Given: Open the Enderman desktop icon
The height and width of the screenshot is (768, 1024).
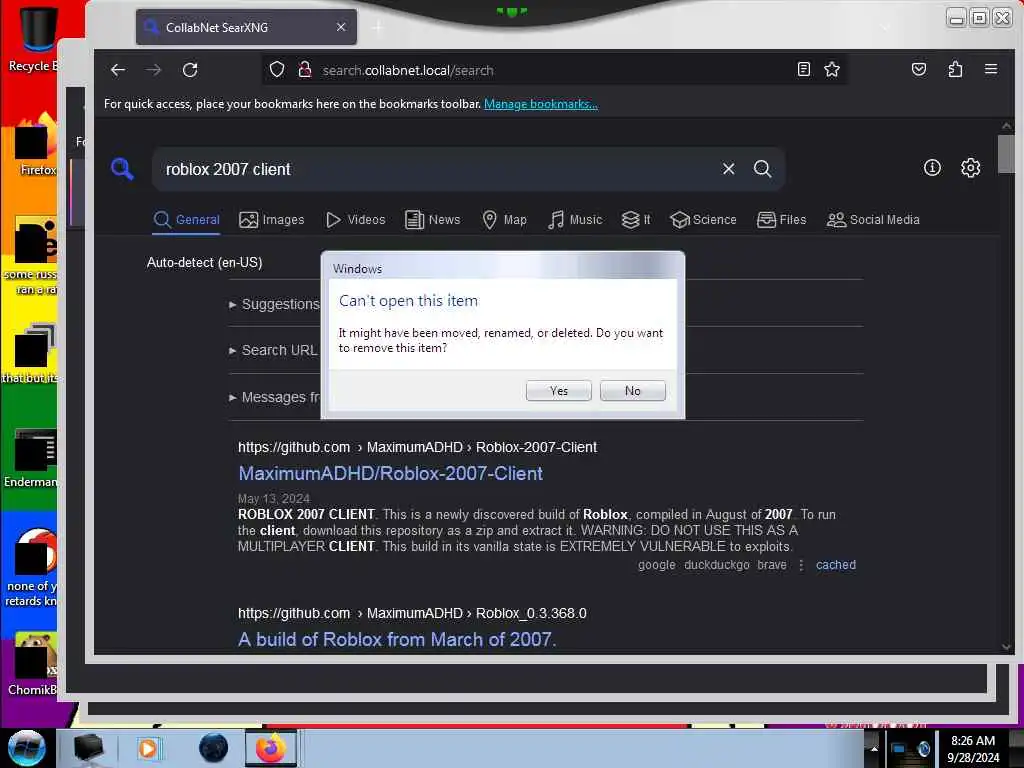Looking at the screenshot, I should pyautogui.click(x=31, y=458).
